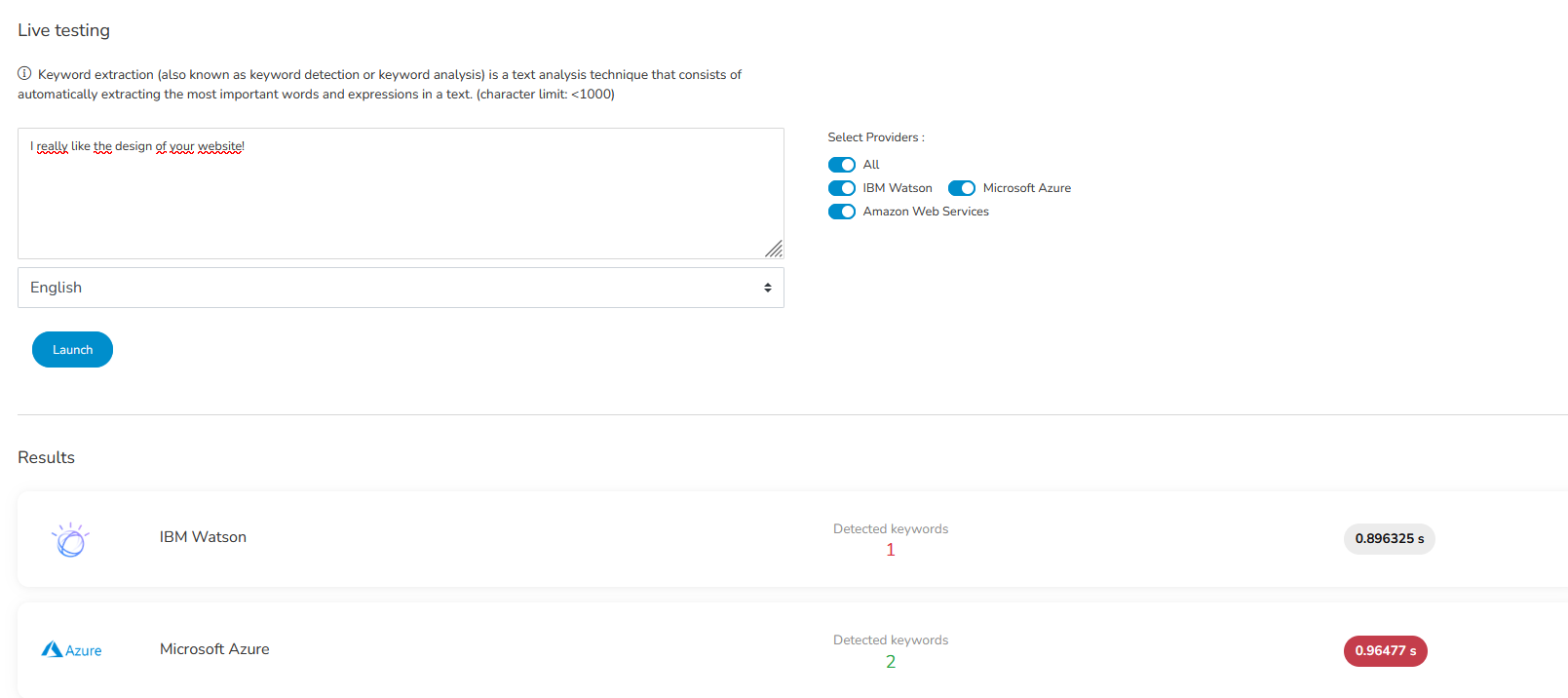The width and height of the screenshot is (1568, 698).
Task: Toggle the All providers switch
Action: 842,165
